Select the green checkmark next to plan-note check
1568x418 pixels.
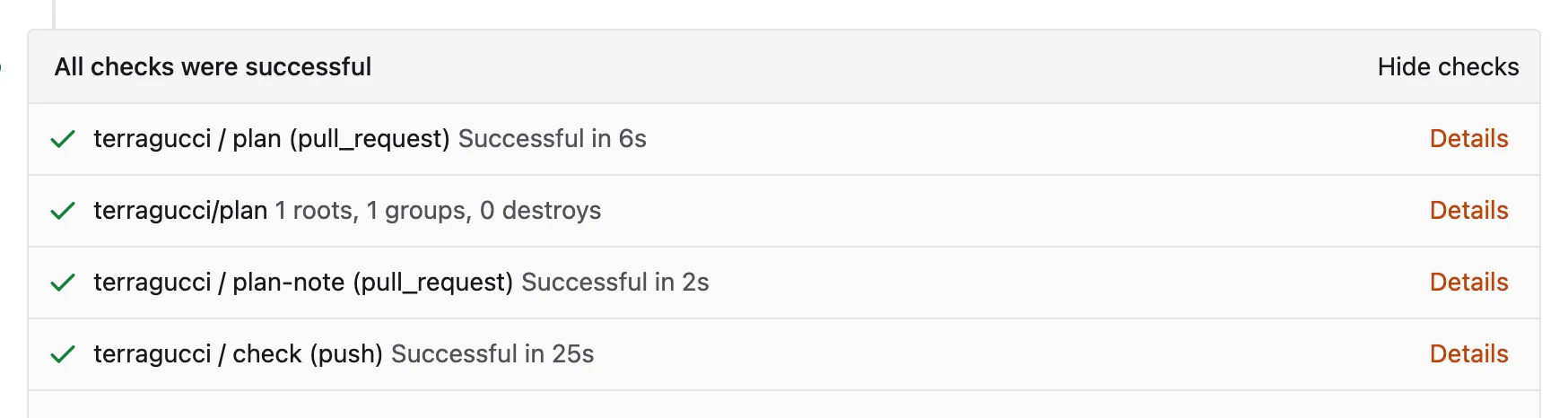click(x=63, y=283)
